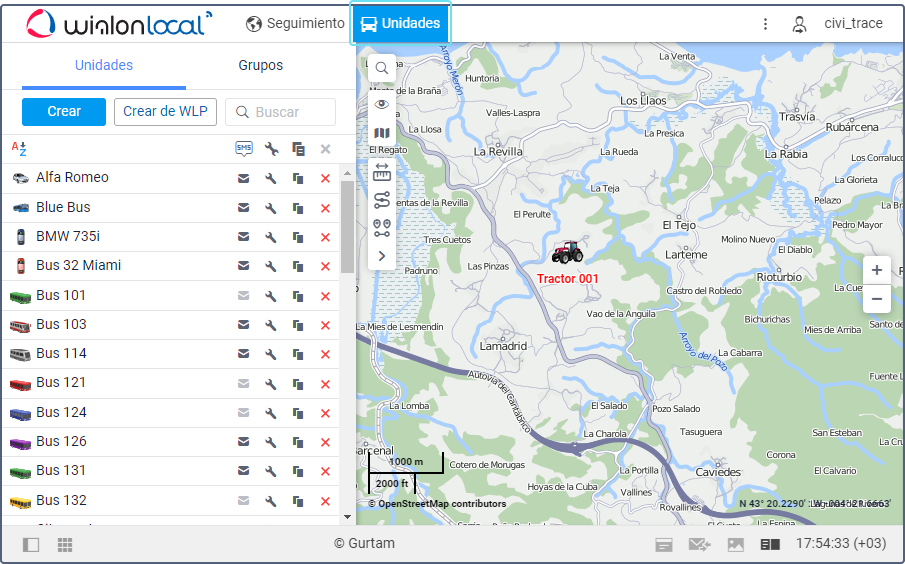Toggle the side panel layout icon
Image resolution: width=905 pixels, height=564 pixels.
(x=31, y=544)
